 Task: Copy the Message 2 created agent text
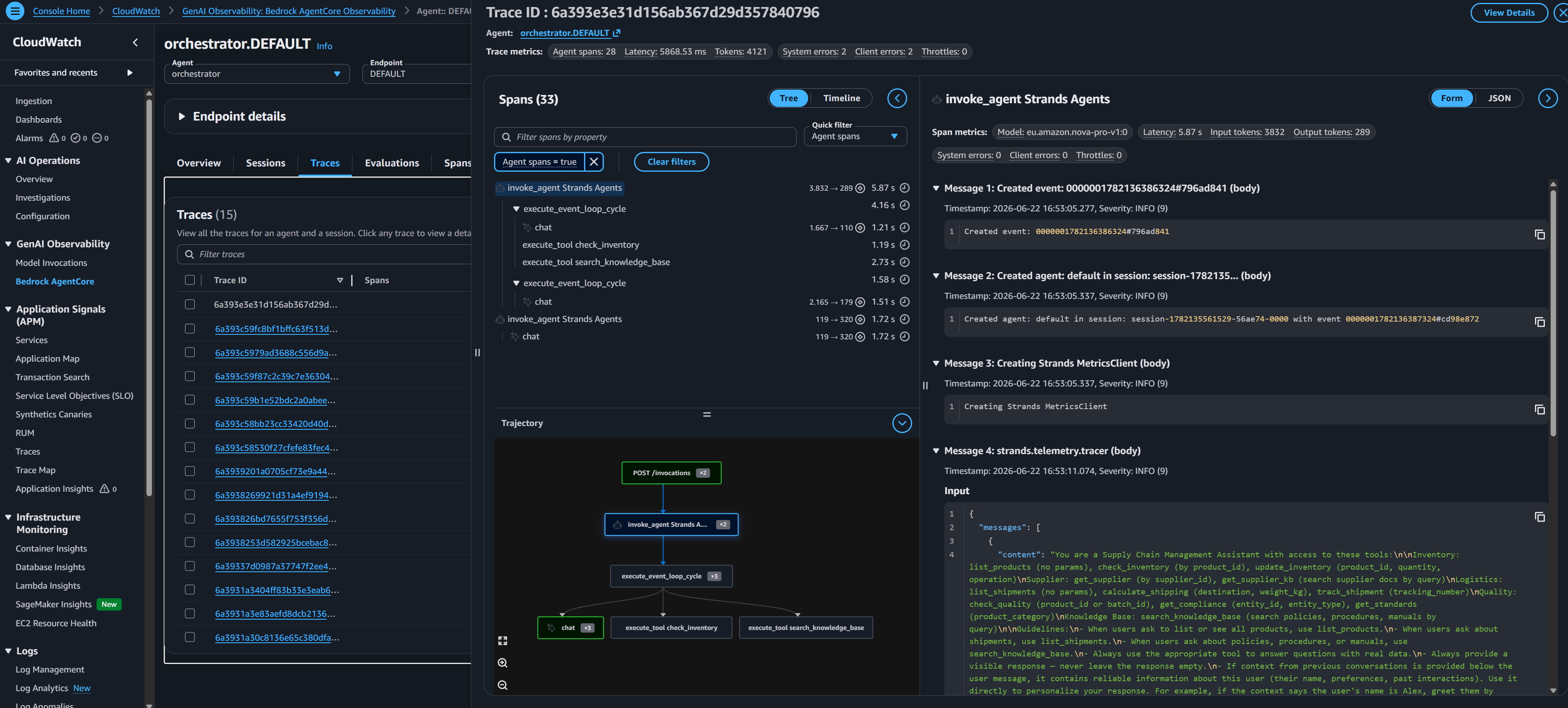1540,322
